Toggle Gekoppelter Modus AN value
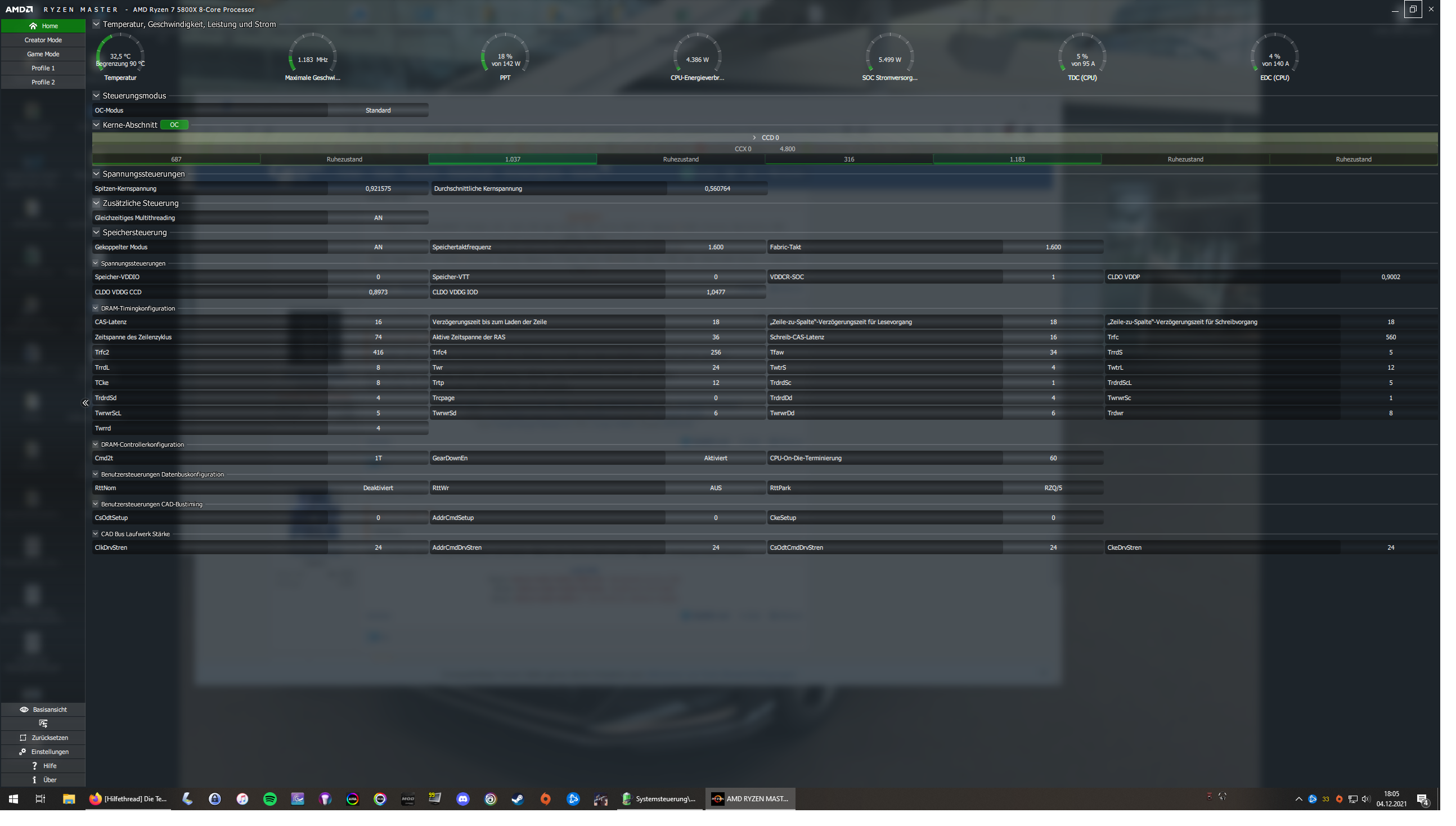The height and width of the screenshot is (826, 1456). (x=378, y=248)
